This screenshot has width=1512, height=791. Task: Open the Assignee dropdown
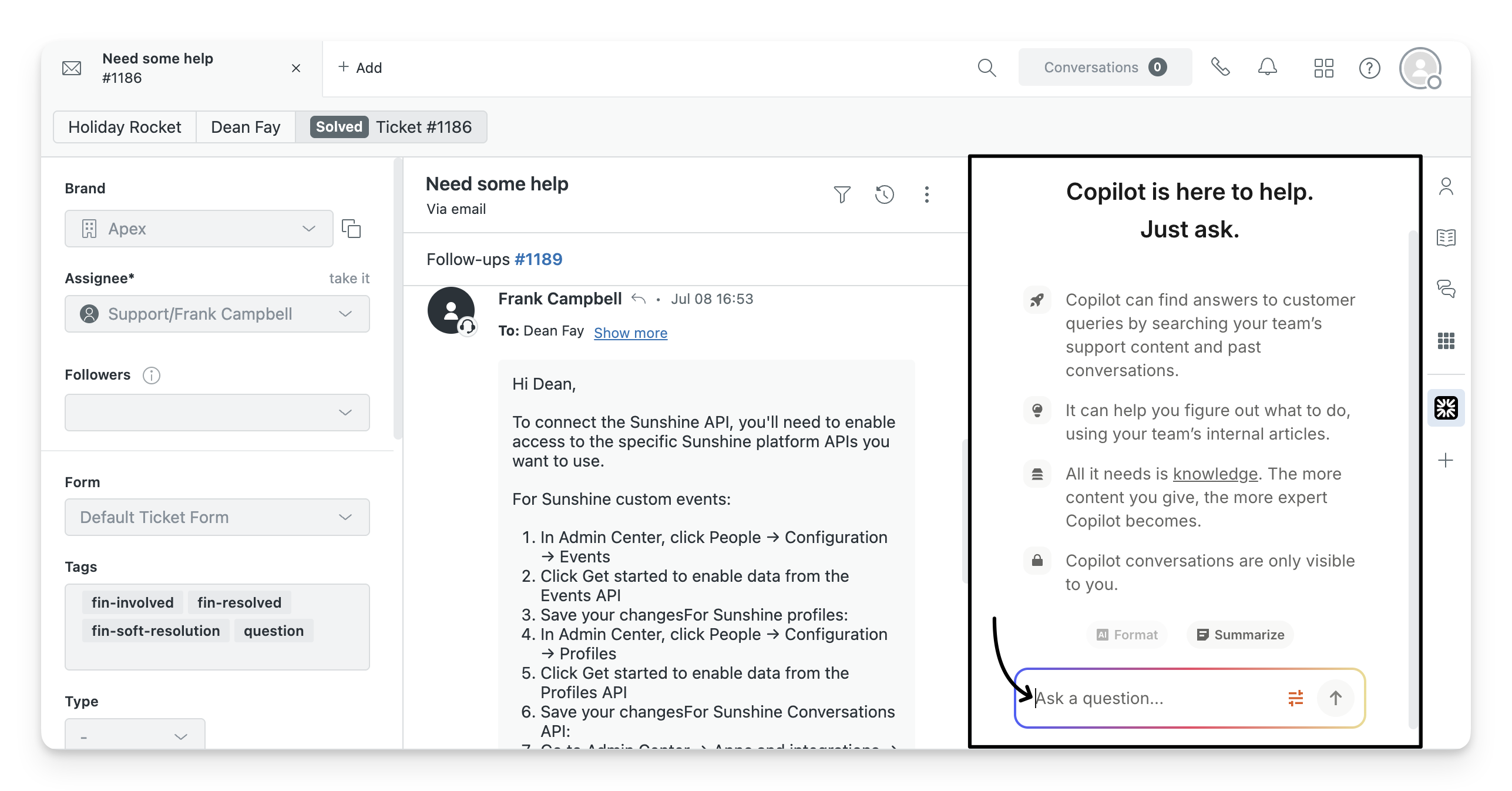217,314
